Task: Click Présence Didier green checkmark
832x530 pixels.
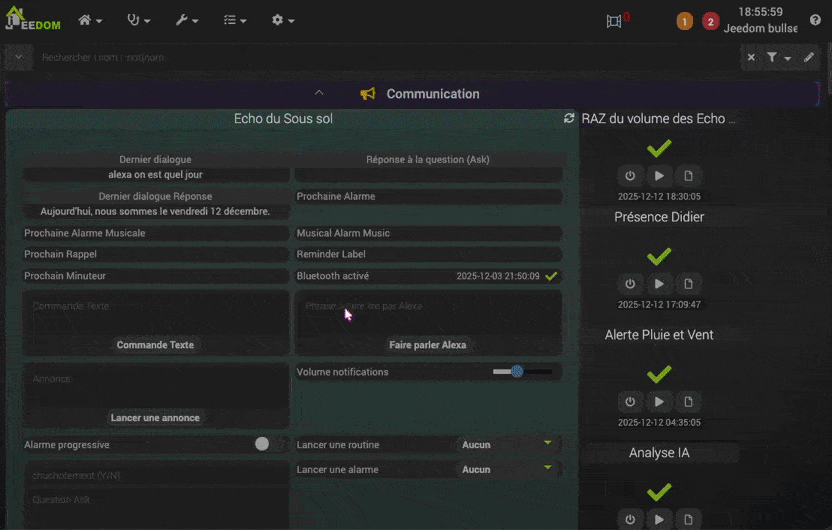Action: point(659,256)
